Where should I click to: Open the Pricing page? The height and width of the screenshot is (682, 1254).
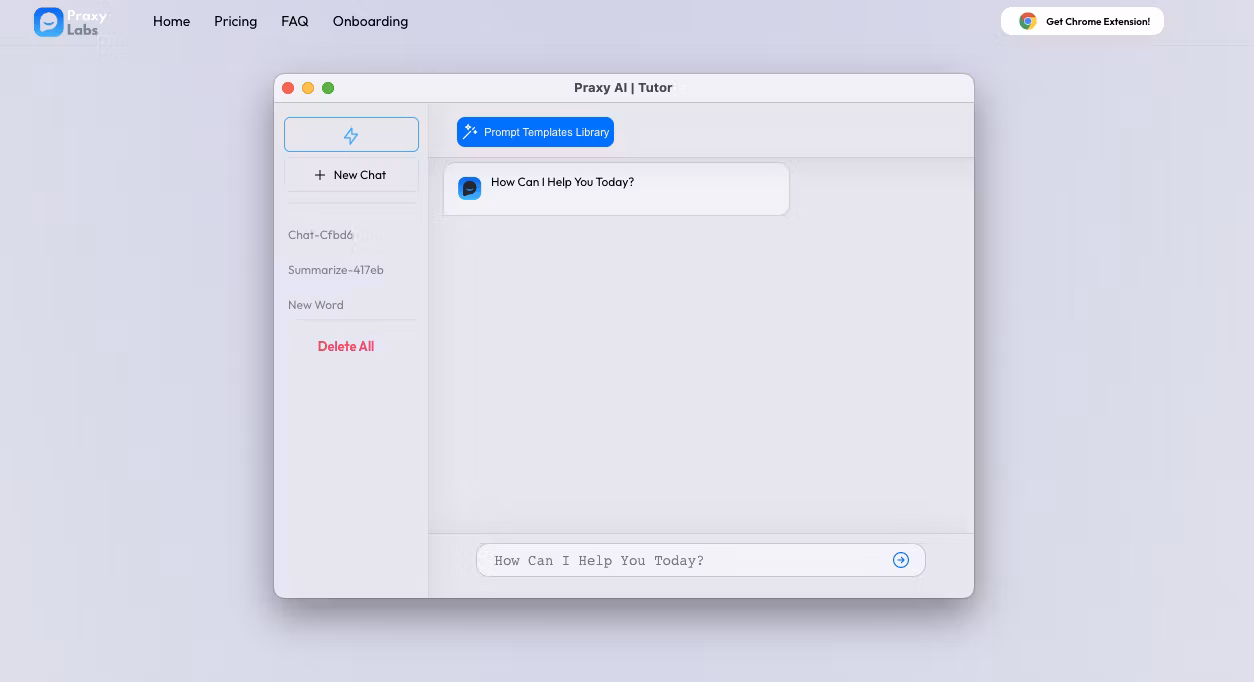pyautogui.click(x=235, y=21)
